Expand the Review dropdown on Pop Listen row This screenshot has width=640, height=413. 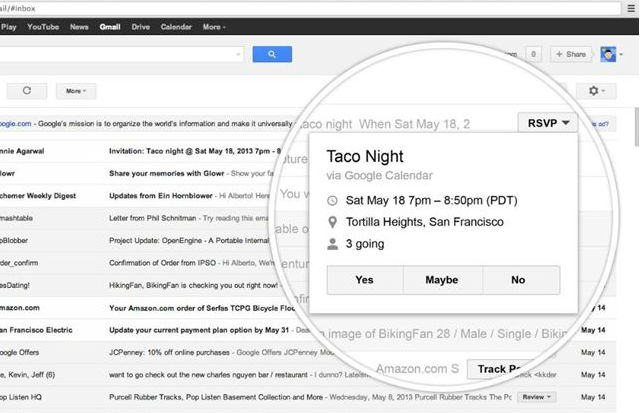536,397
